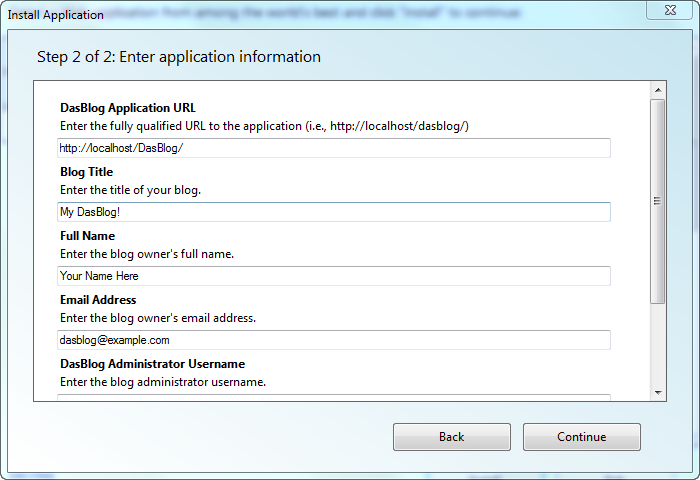
Task: Focus the DasBlog Application URL field
Action: coord(333,148)
